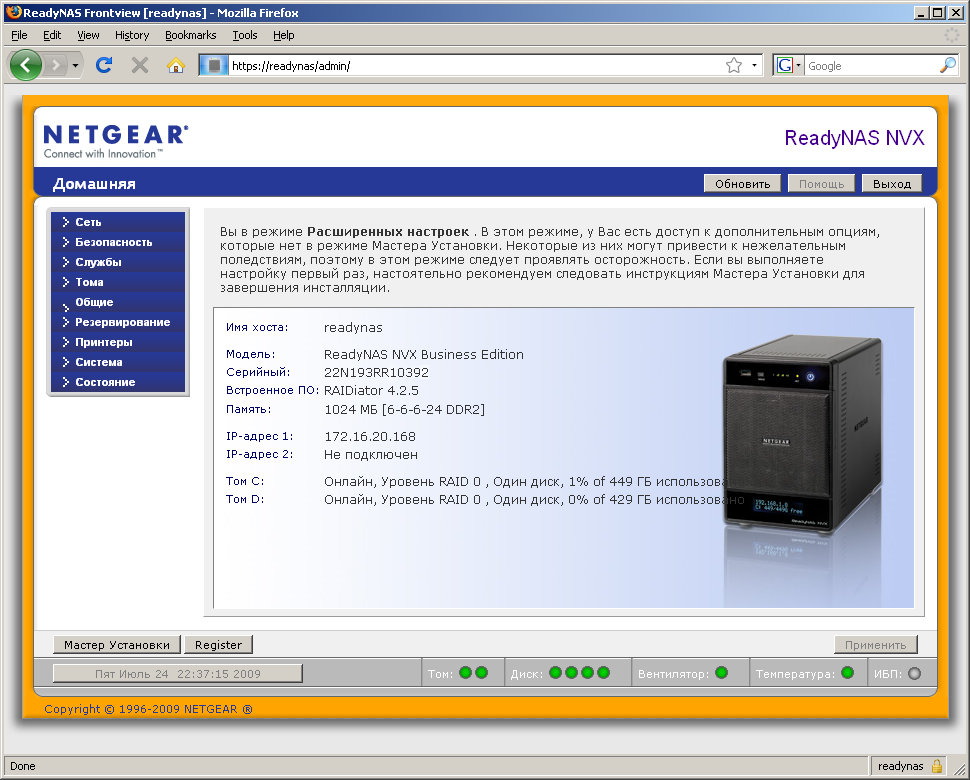Click the second Диск status LED
The image size is (970, 780).
coord(572,672)
